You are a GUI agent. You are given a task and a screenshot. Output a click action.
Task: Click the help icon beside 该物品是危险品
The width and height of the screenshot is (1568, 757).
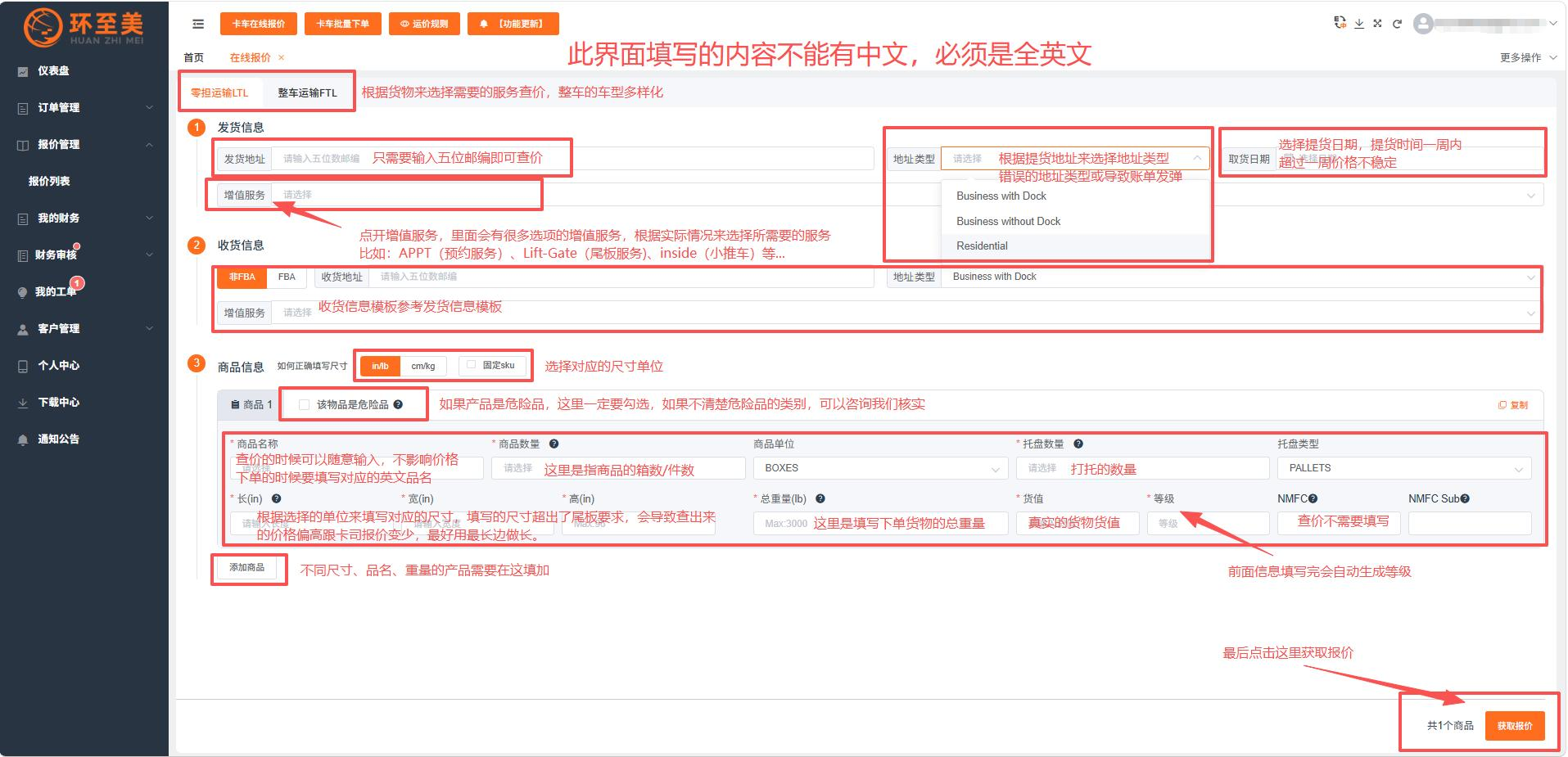click(398, 404)
